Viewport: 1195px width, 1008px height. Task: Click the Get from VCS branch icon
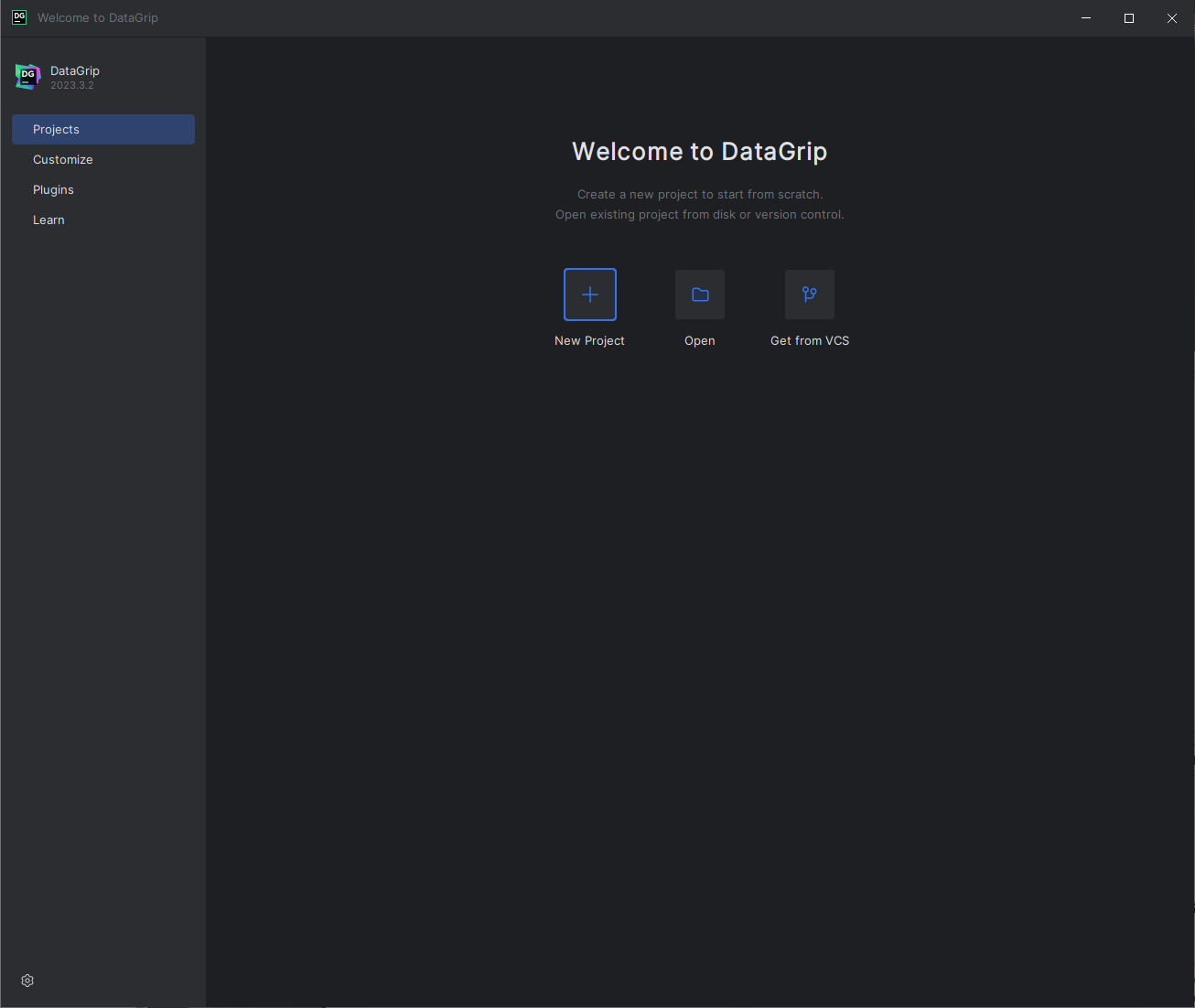point(810,295)
